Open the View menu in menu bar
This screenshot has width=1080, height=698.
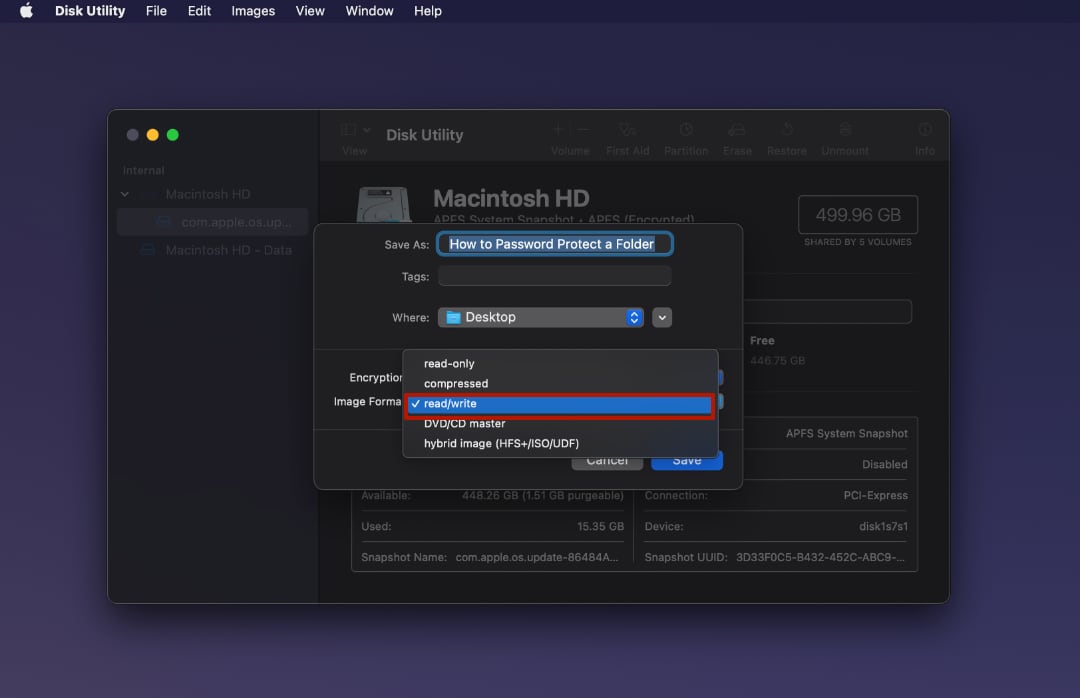310,11
